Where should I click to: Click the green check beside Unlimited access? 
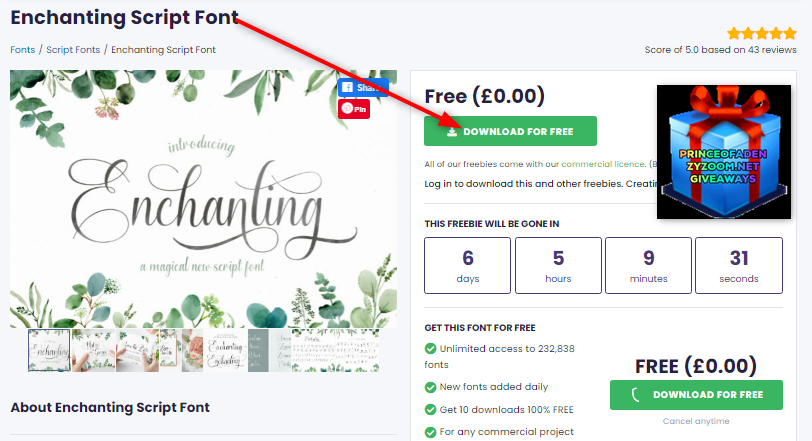(430, 348)
